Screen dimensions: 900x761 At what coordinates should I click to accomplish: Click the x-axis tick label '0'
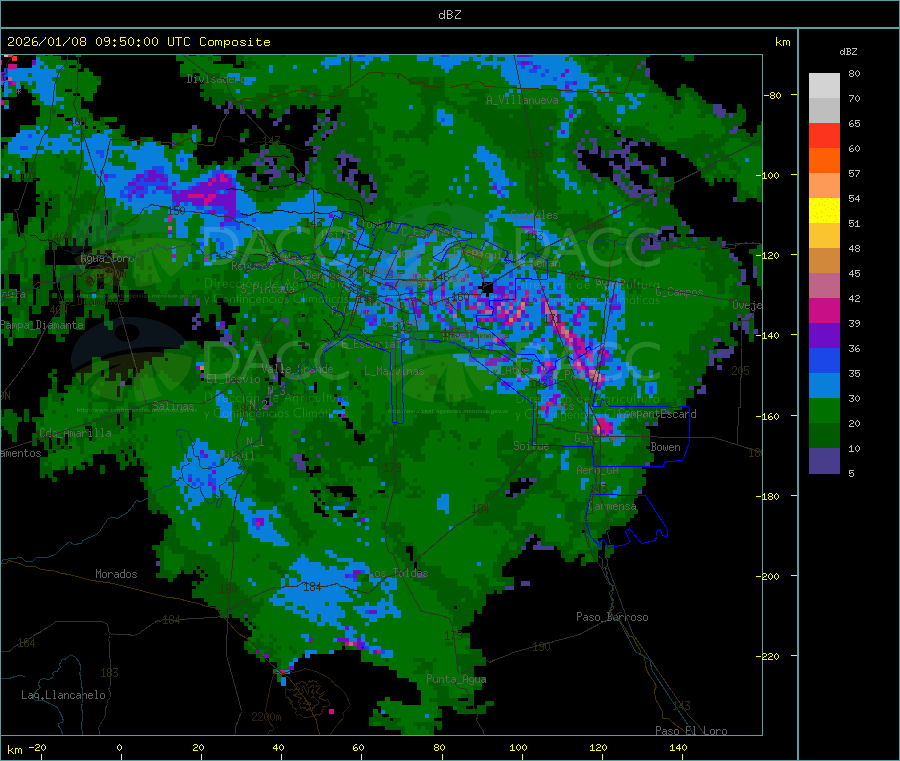pos(119,748)
